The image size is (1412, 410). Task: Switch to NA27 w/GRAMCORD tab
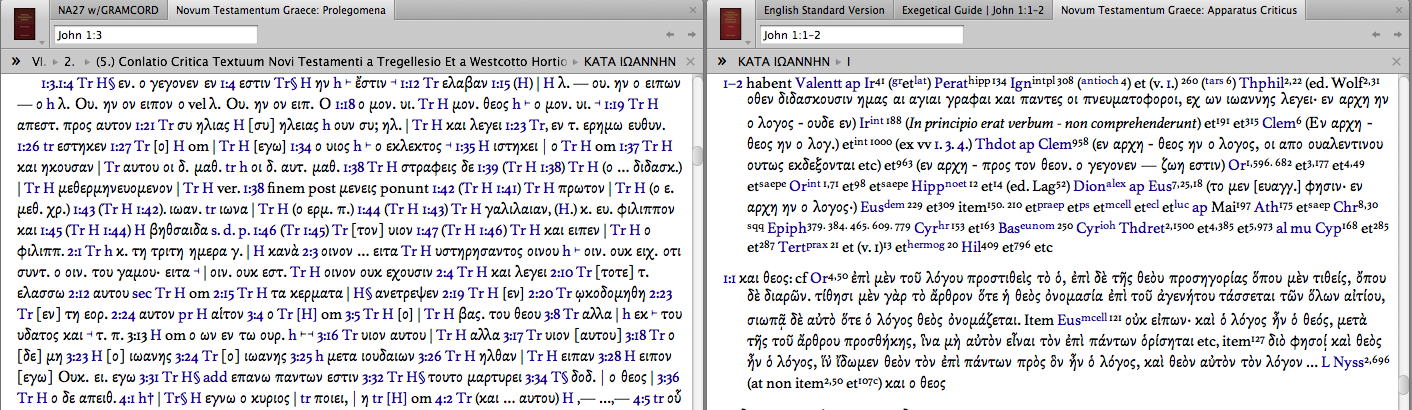(110, 9)
